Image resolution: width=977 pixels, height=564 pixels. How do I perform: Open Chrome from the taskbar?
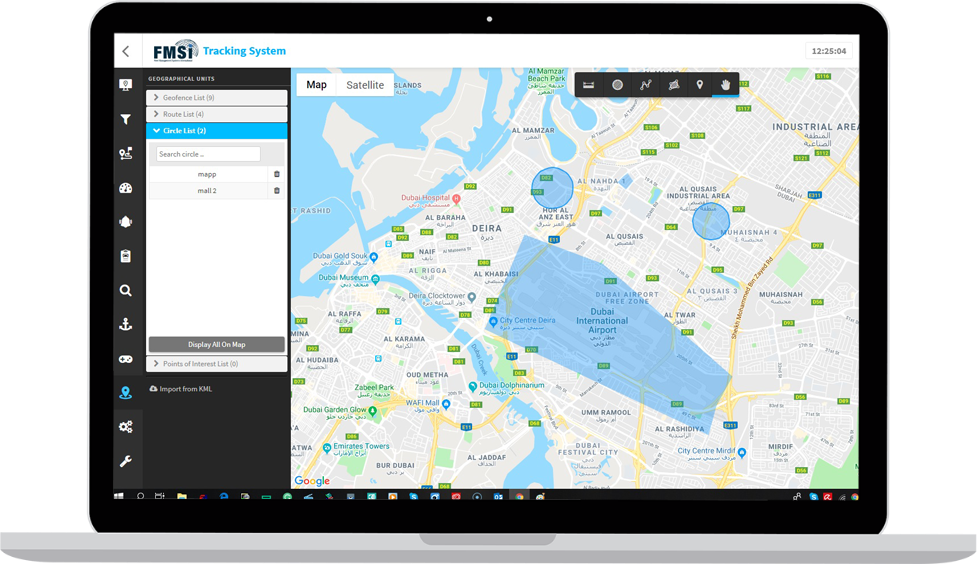pyautogui.click(x=519, y=497)
